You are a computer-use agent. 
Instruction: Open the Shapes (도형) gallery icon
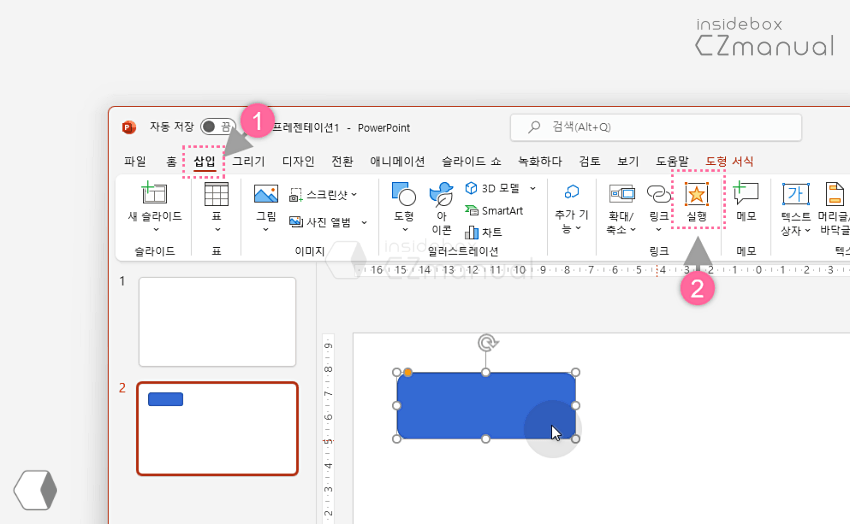click(404, 194)
